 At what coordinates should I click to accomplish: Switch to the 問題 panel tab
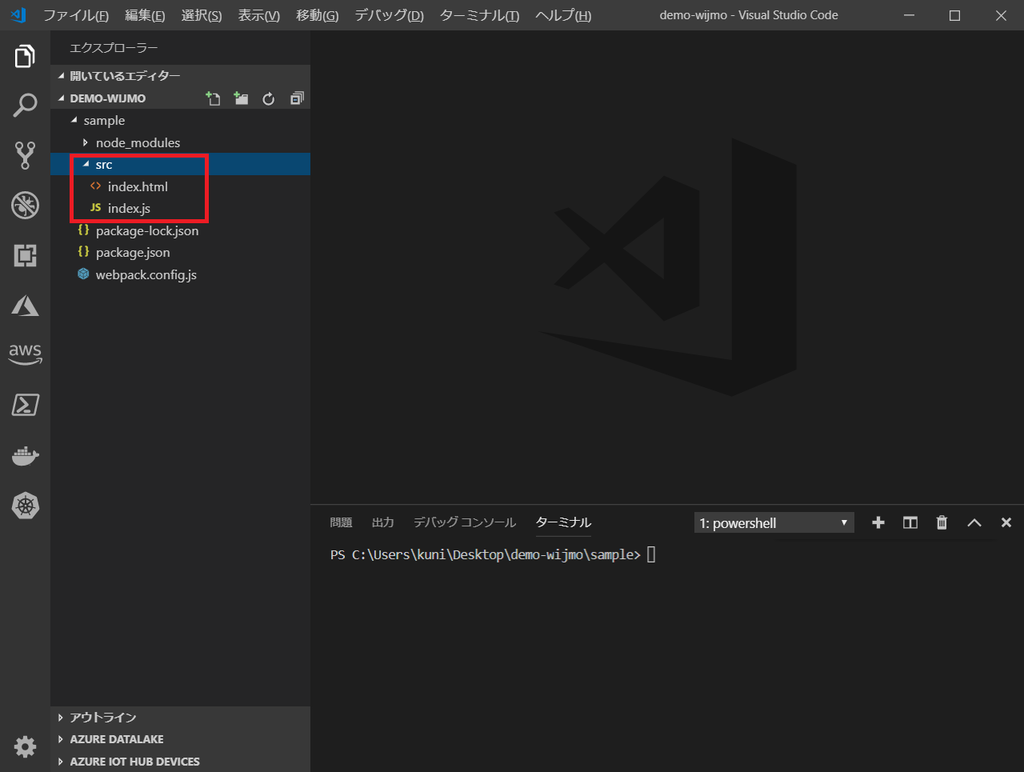point(341,523)
